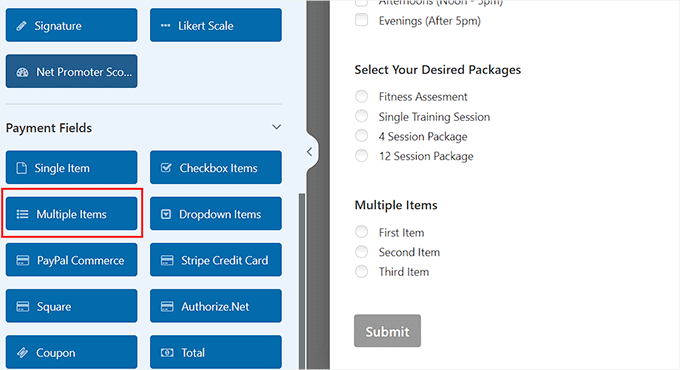680x370 pixels.
Task: Select the Single Training Session option
Action: coord(361,116)
